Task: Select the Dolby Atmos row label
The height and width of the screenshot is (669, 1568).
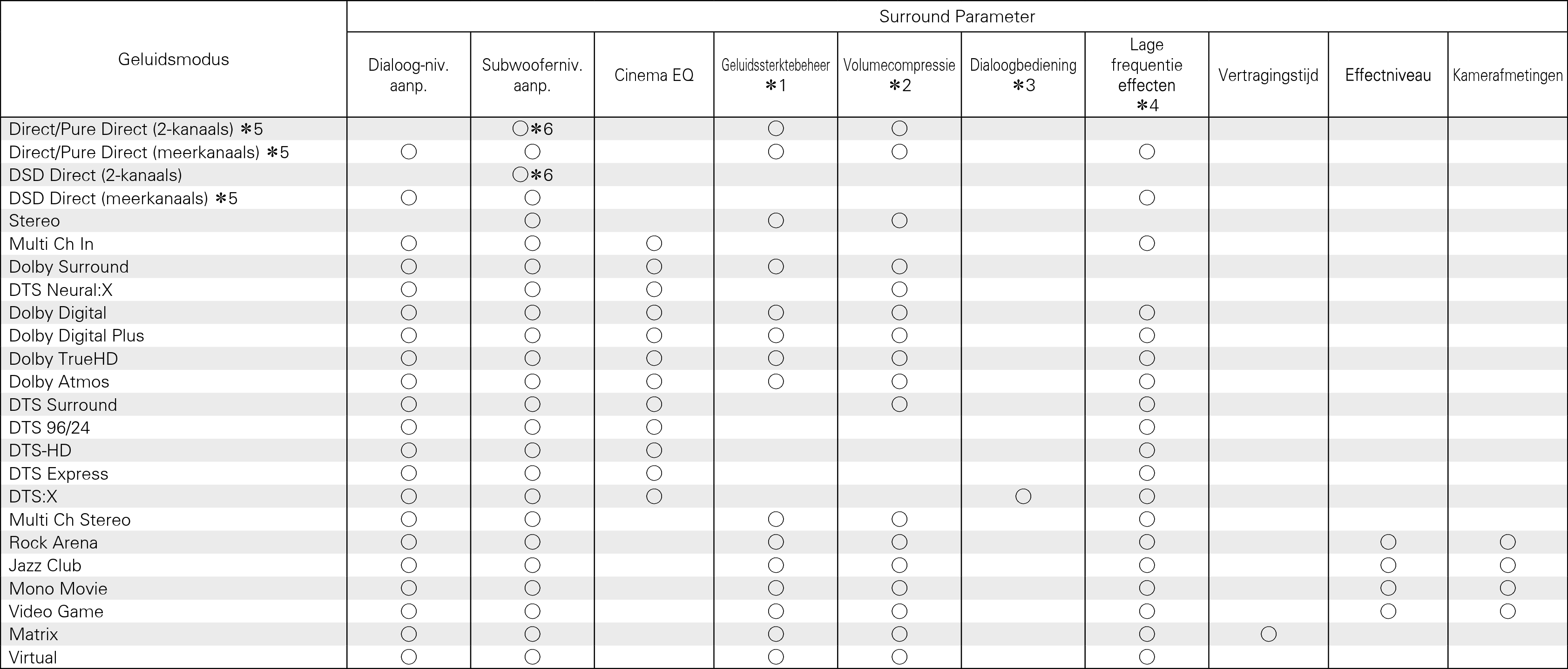Action: click(59, 382)
